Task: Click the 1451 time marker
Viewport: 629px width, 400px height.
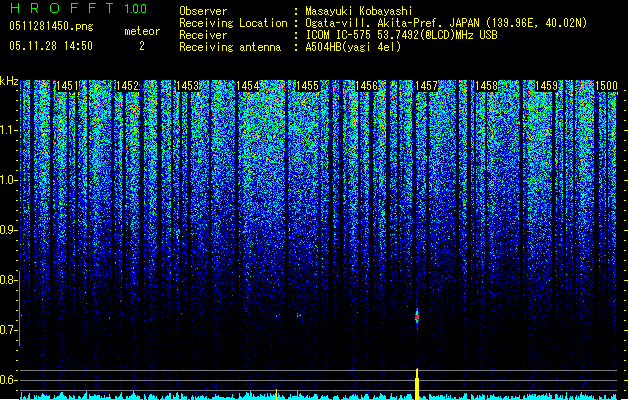Action: point(67,86)
